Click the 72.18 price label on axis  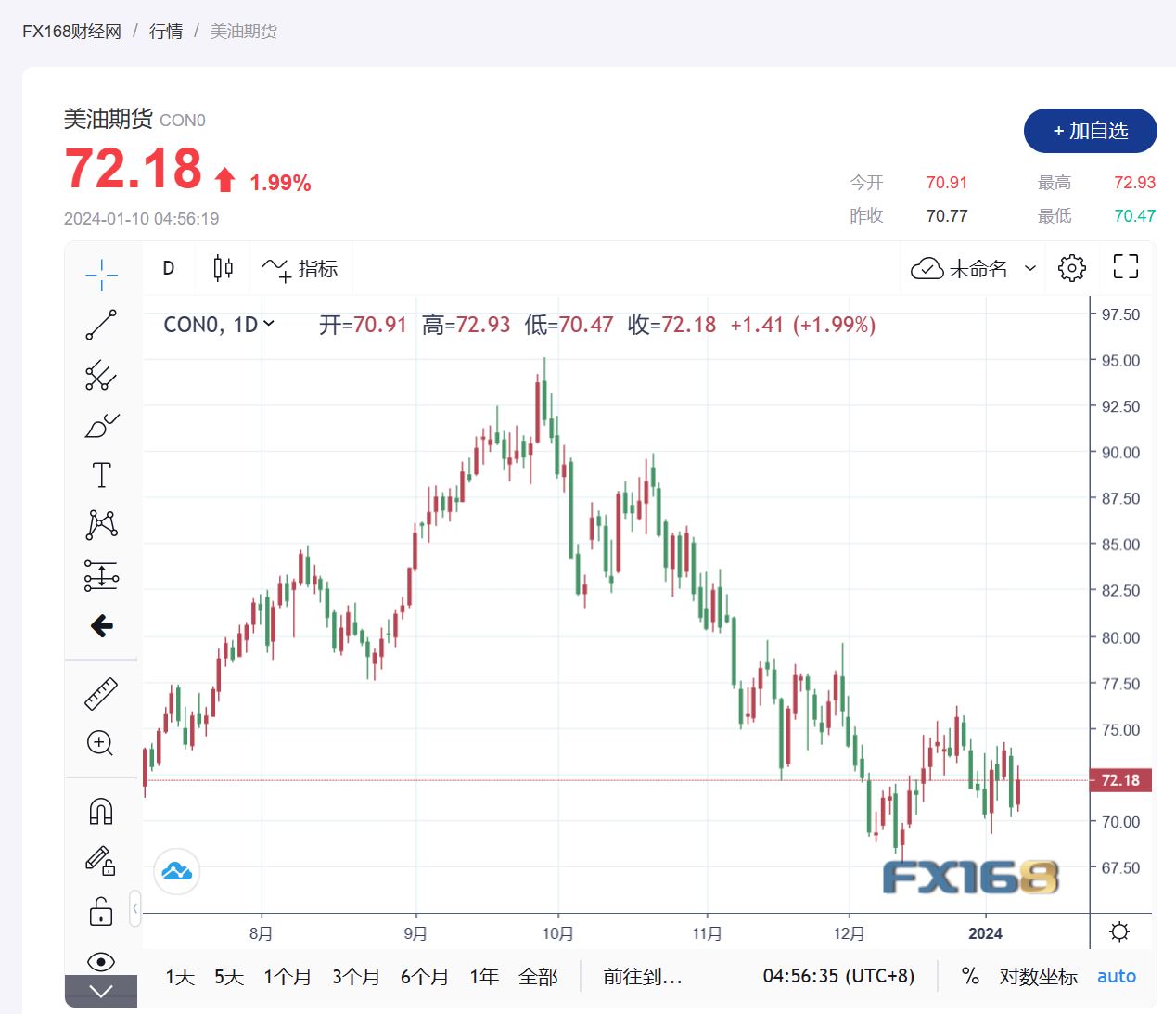1120,780
